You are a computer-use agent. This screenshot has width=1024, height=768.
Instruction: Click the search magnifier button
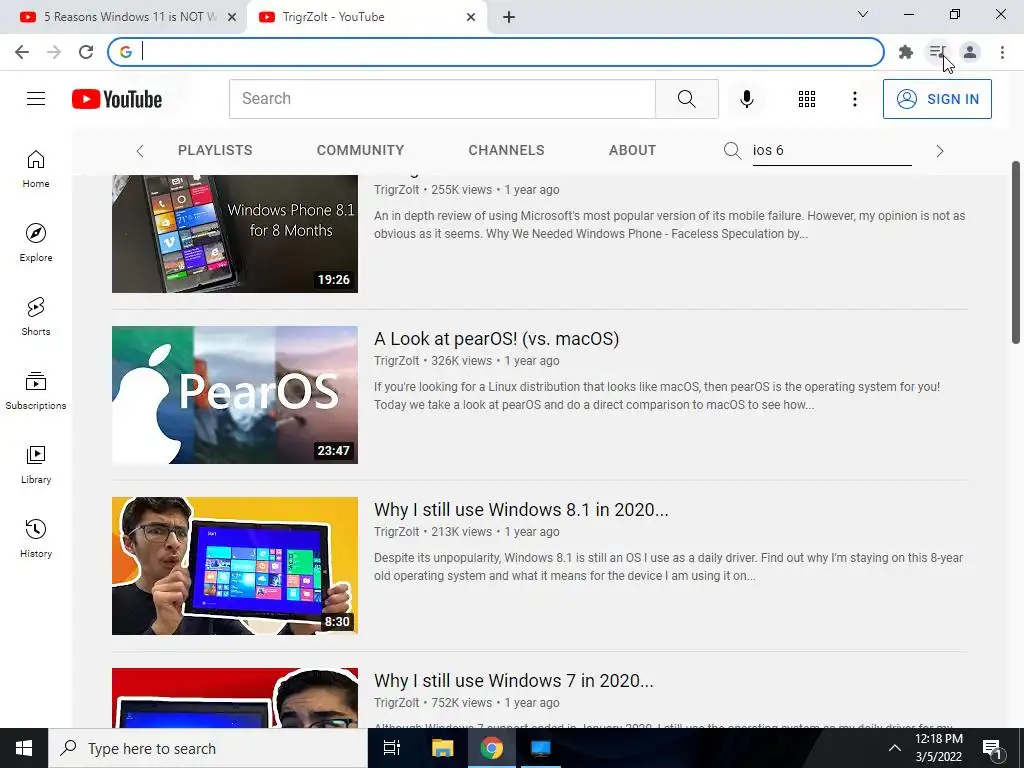[x=686, y=99]
